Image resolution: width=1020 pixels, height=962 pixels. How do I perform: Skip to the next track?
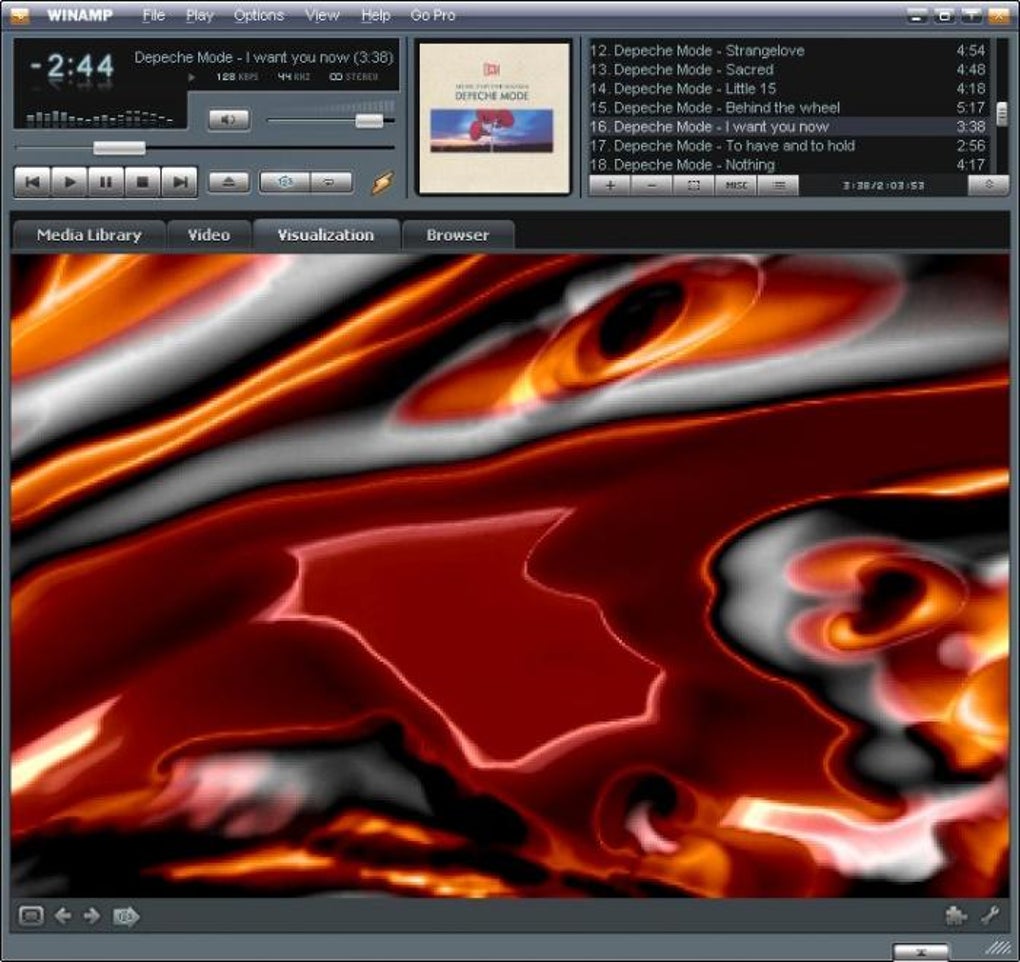pos(179,182)
